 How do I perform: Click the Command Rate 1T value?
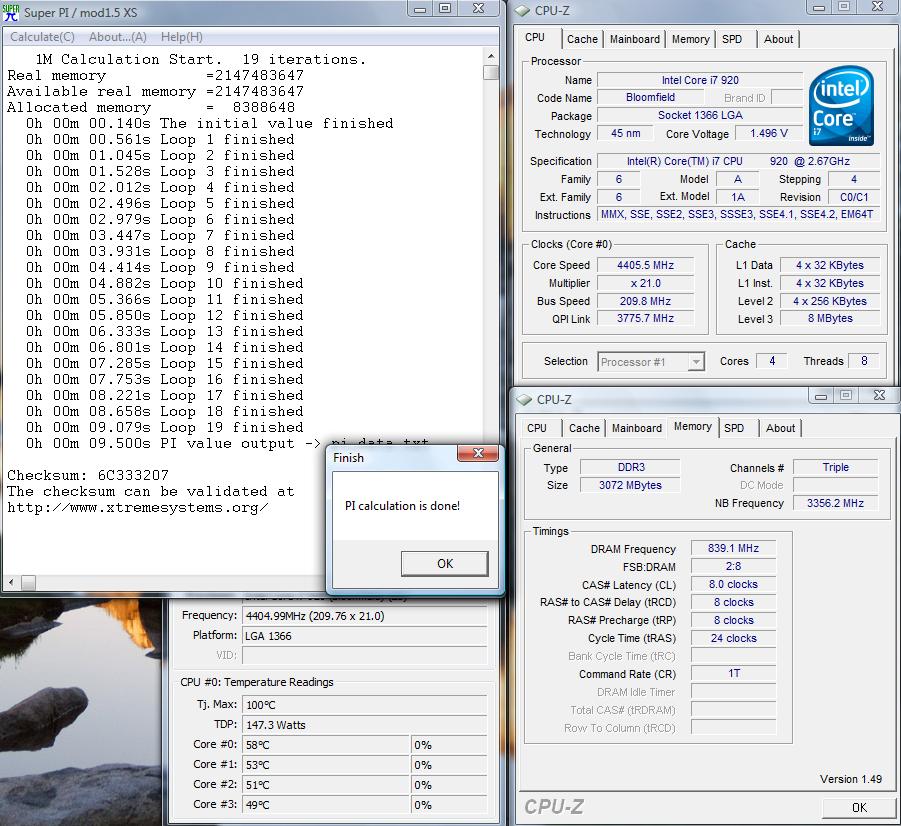tap(733, 673)
